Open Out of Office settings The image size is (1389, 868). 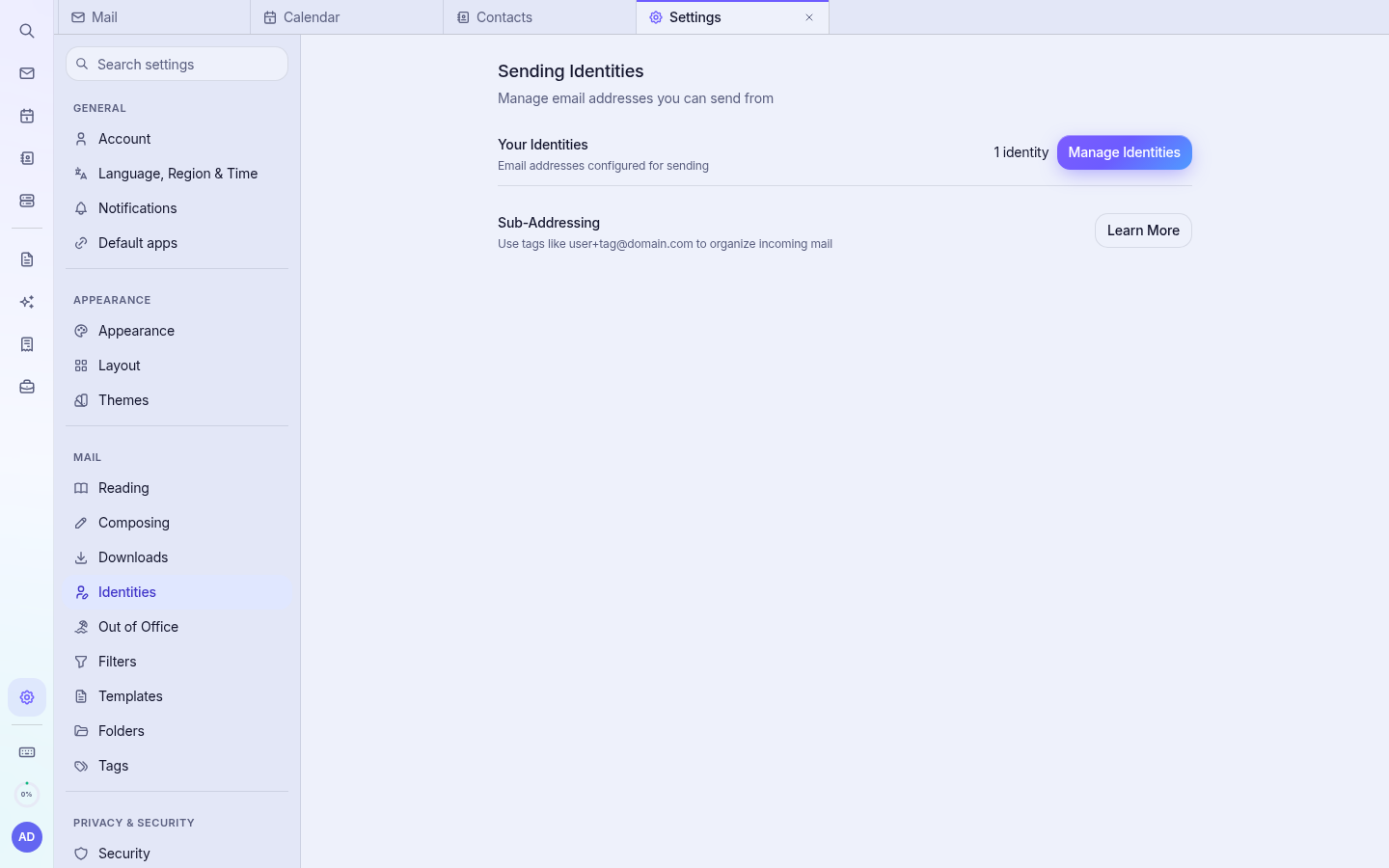[x=177, y=627]
